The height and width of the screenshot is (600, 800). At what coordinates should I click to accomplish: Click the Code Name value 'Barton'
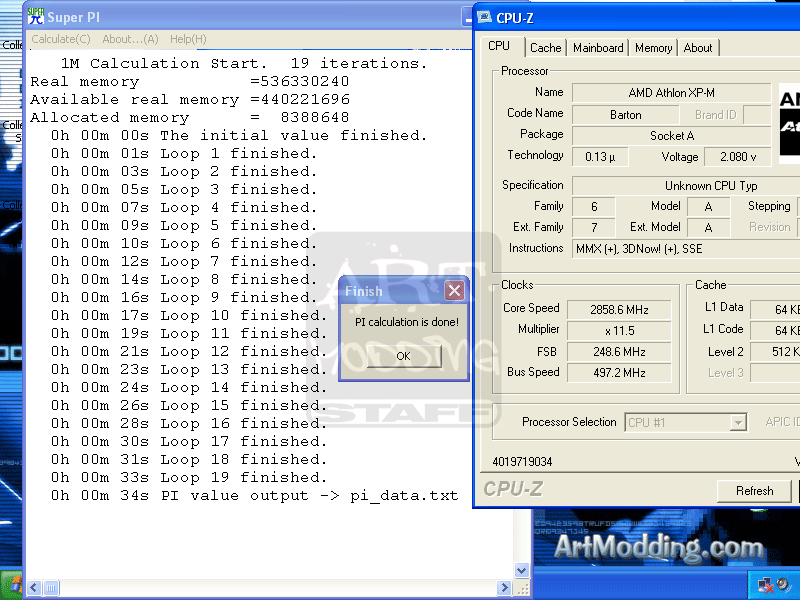click(626, 115)
